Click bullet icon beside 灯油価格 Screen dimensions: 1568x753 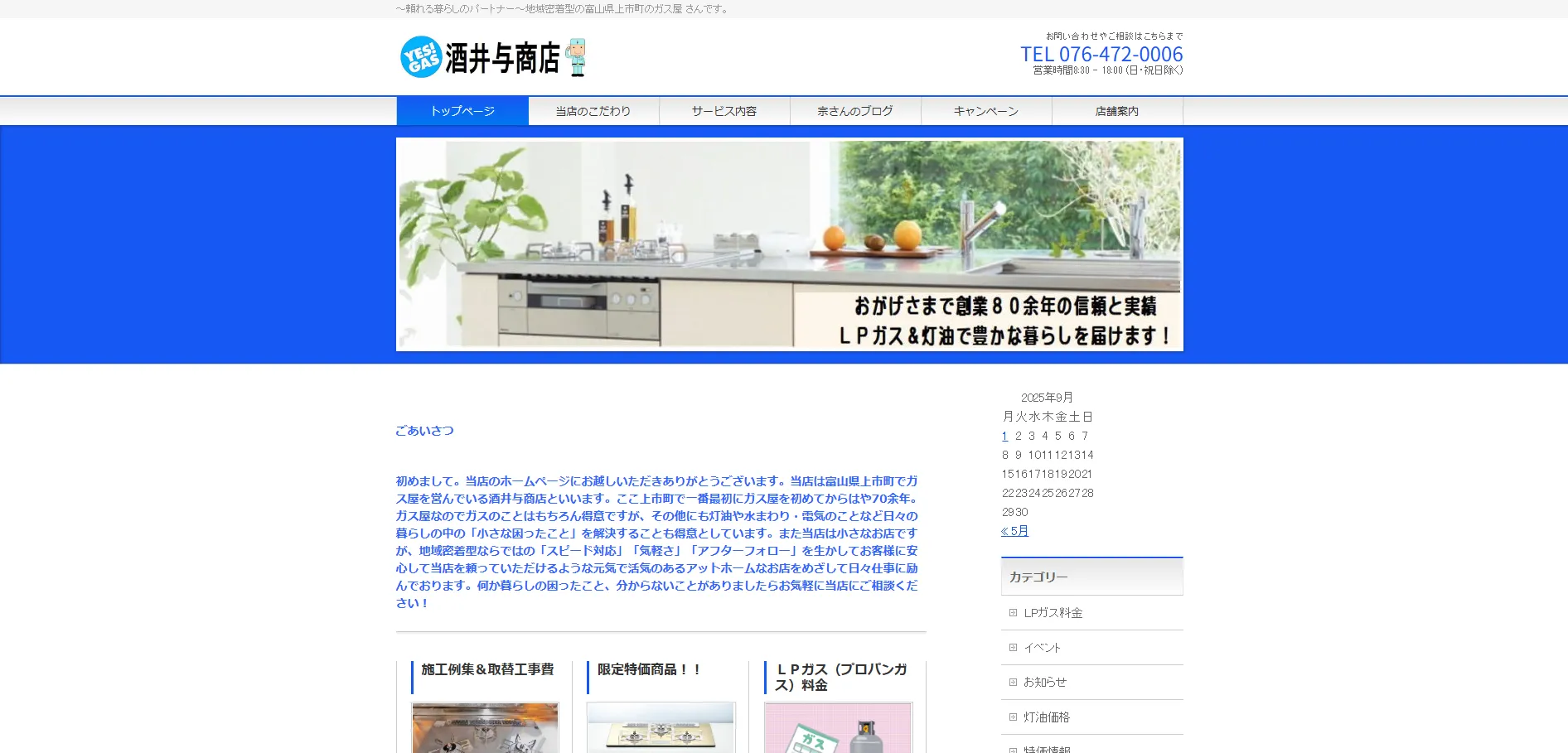pyautogui.click(x=1013, y=717)
